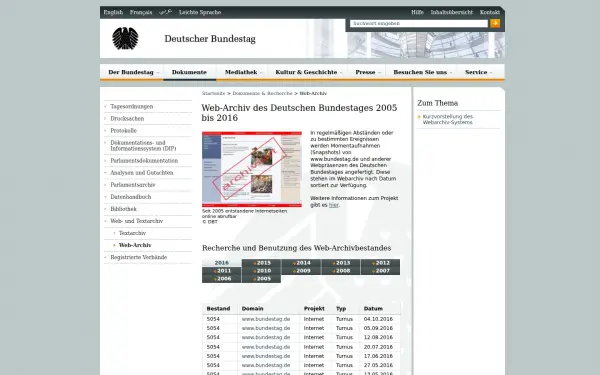Open the Hilfe page

[417, 12]
